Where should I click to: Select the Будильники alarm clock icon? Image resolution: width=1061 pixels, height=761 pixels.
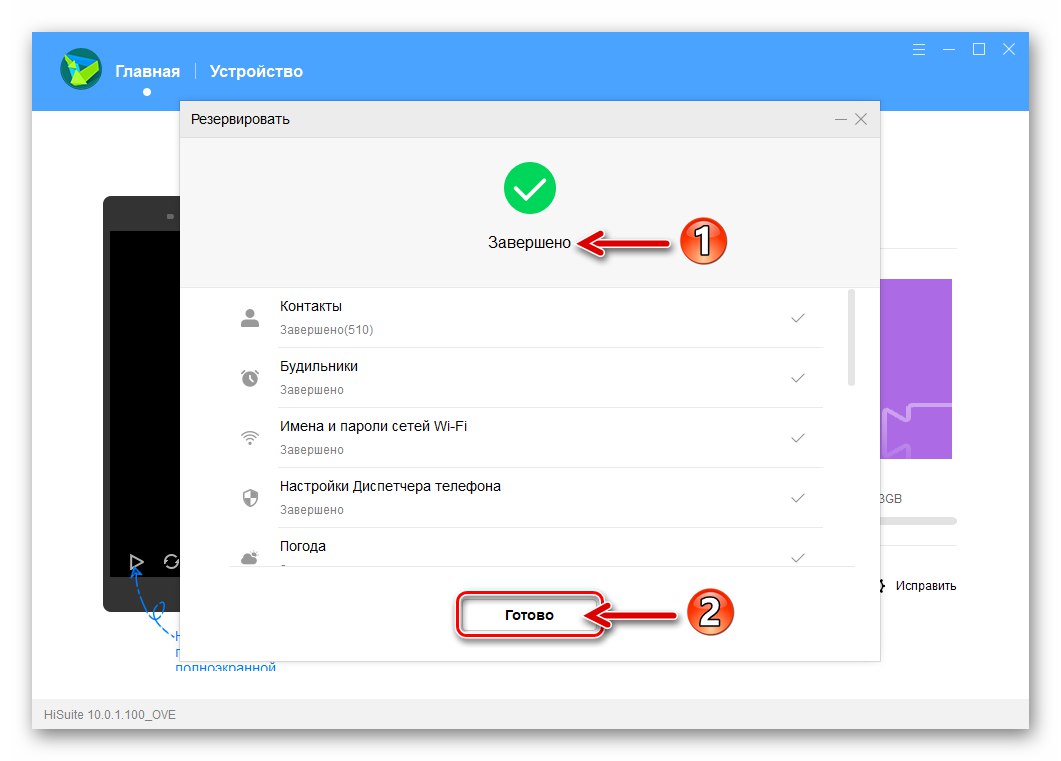tap(250, 377)
